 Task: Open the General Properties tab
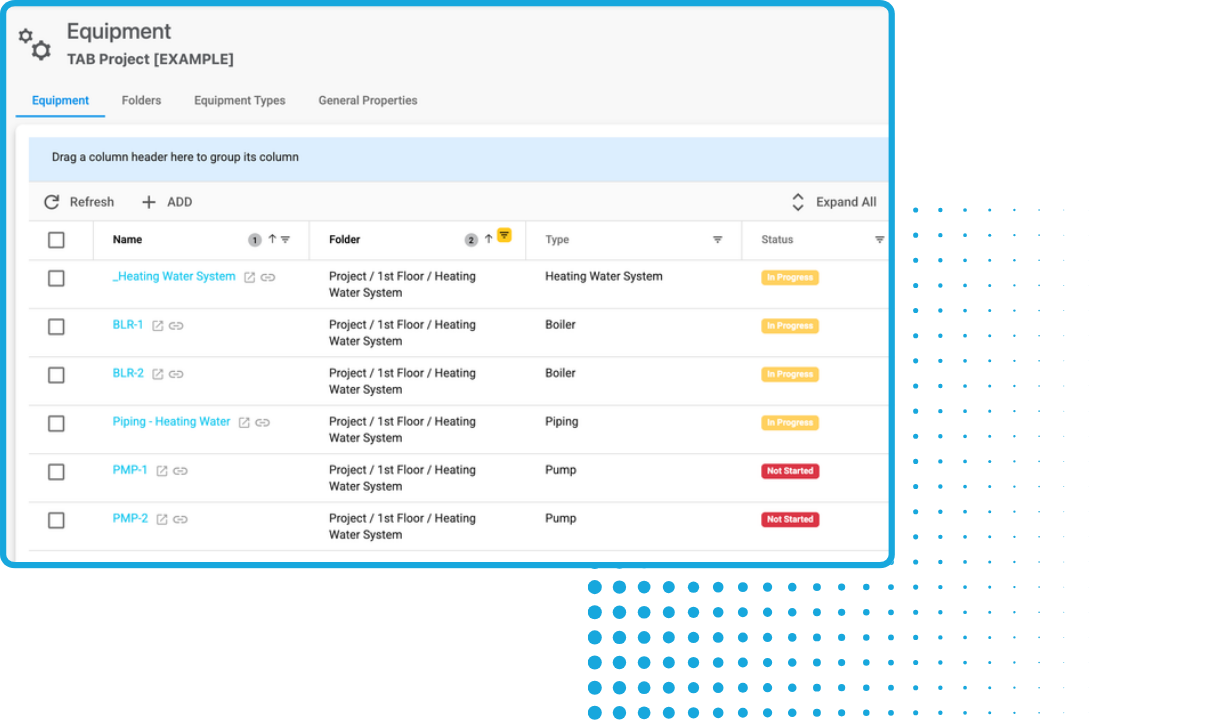[x=368, y=101]
